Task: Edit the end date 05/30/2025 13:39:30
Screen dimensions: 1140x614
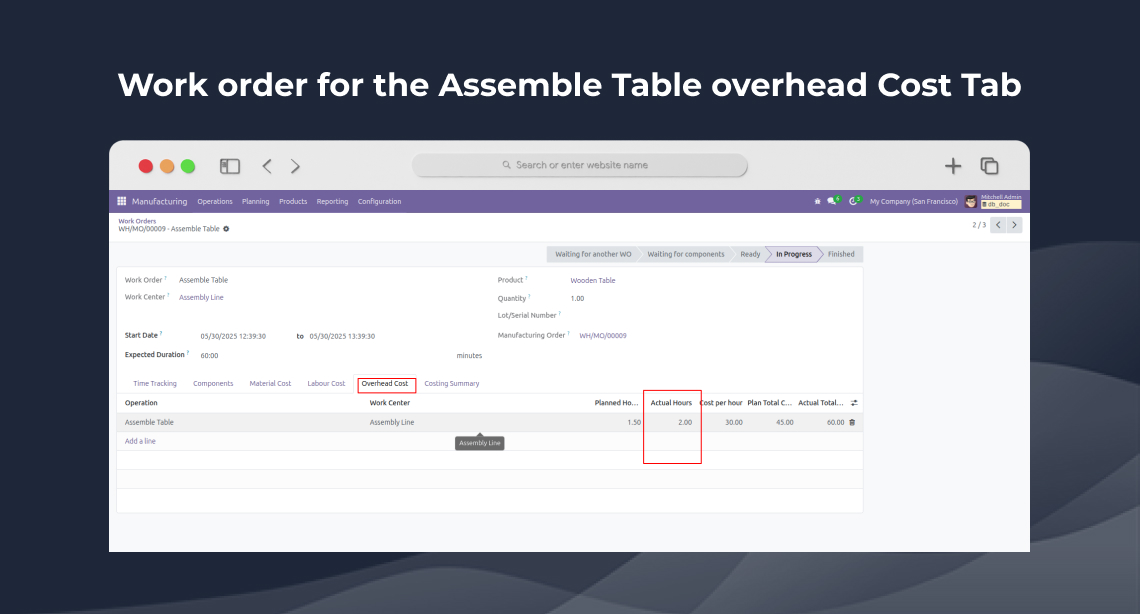Action: 342,336
